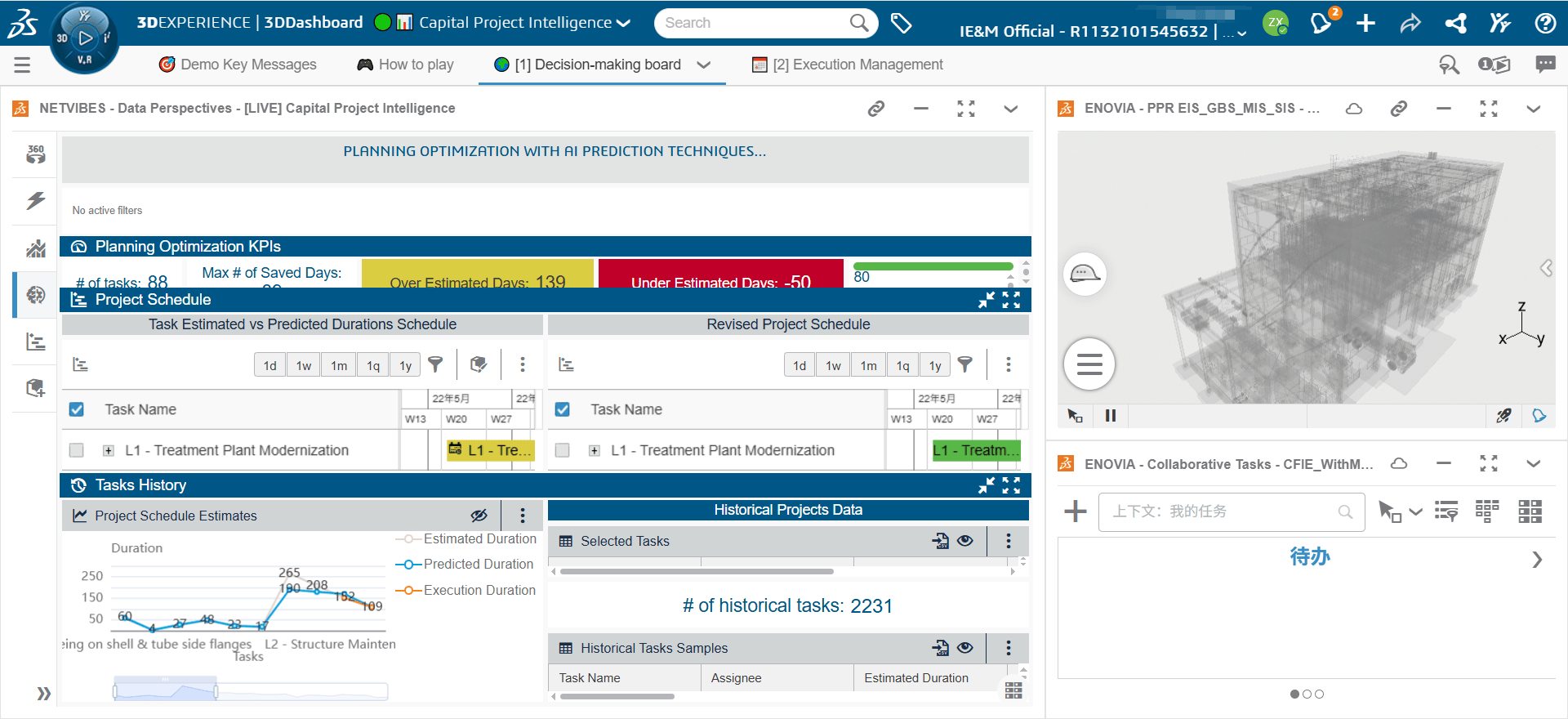Screen dimensions: 1568x719
Task: Click the plus add icon in top bar
Action: [x=1365, y=23]
